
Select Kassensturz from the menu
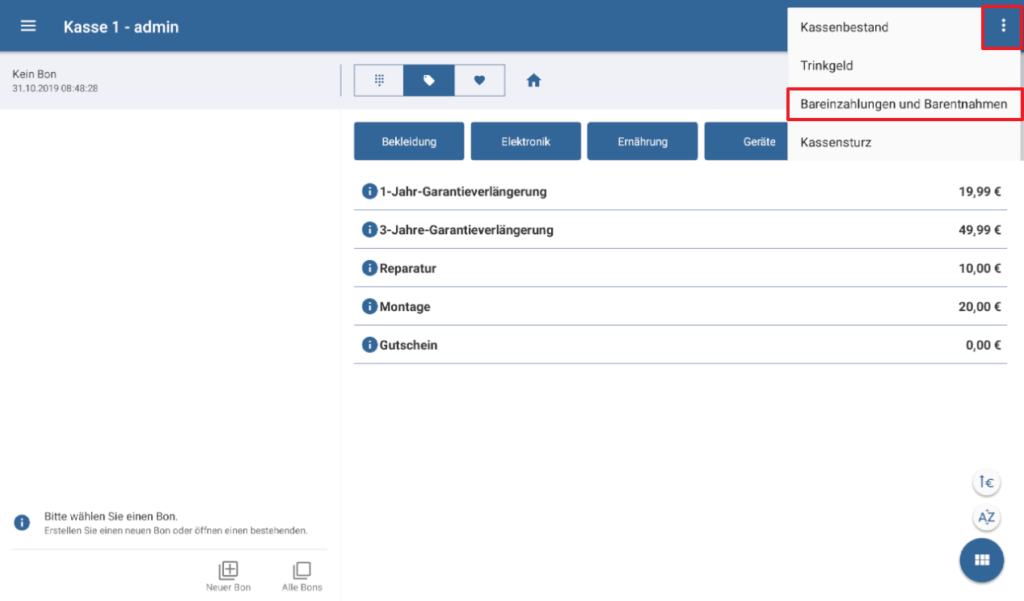coord(836,143)
